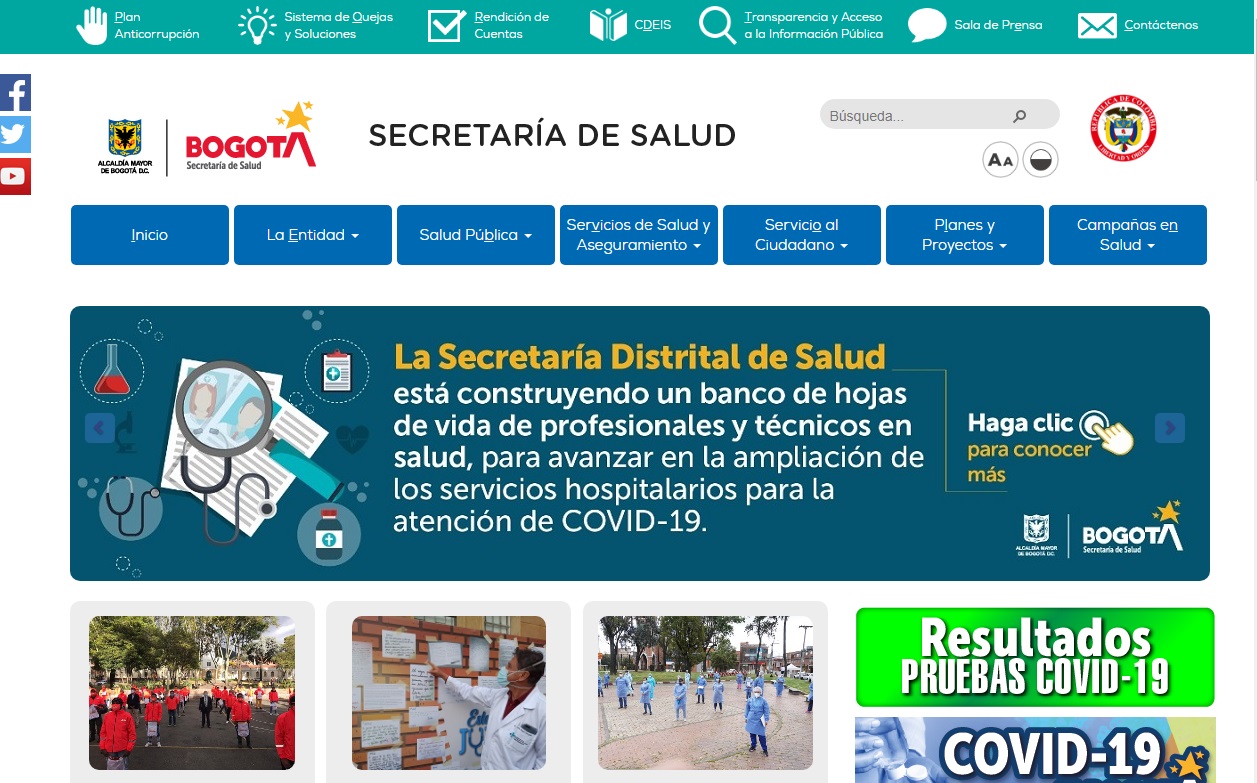The image size is (1257, 783).
Task: Open the Planes y Proyectos menu
Action: (964, 235)
